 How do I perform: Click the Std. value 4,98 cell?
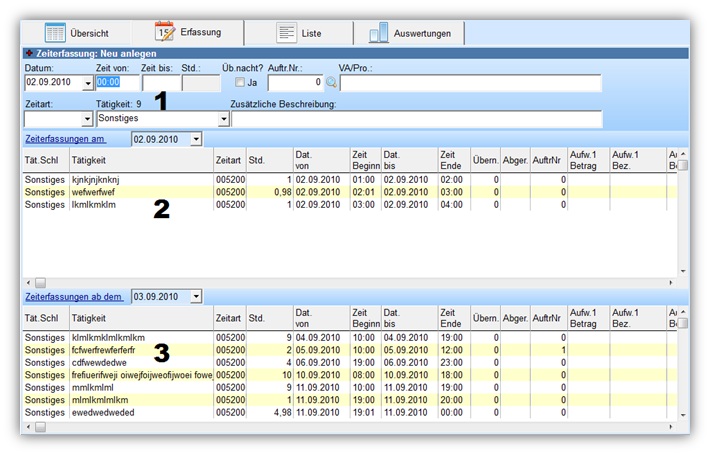point(270,412)
